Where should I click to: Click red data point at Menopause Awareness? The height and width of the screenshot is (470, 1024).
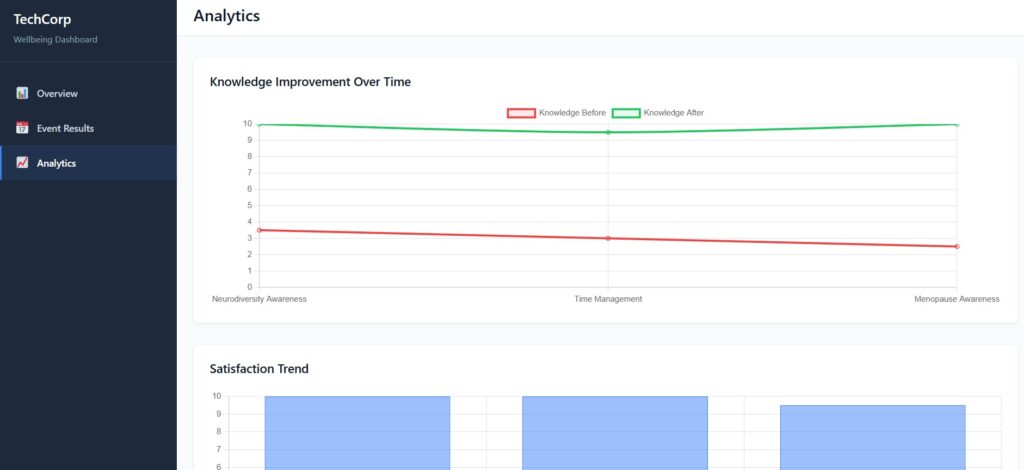click(x=957, y=246)
